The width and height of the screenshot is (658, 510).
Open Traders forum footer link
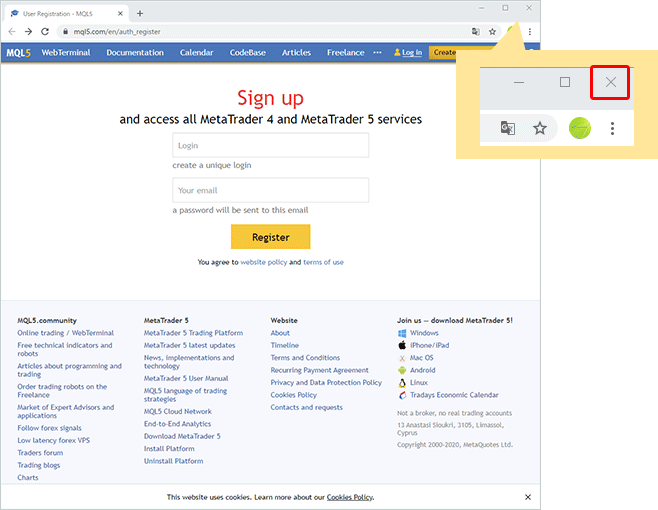[x=40, y=453]
